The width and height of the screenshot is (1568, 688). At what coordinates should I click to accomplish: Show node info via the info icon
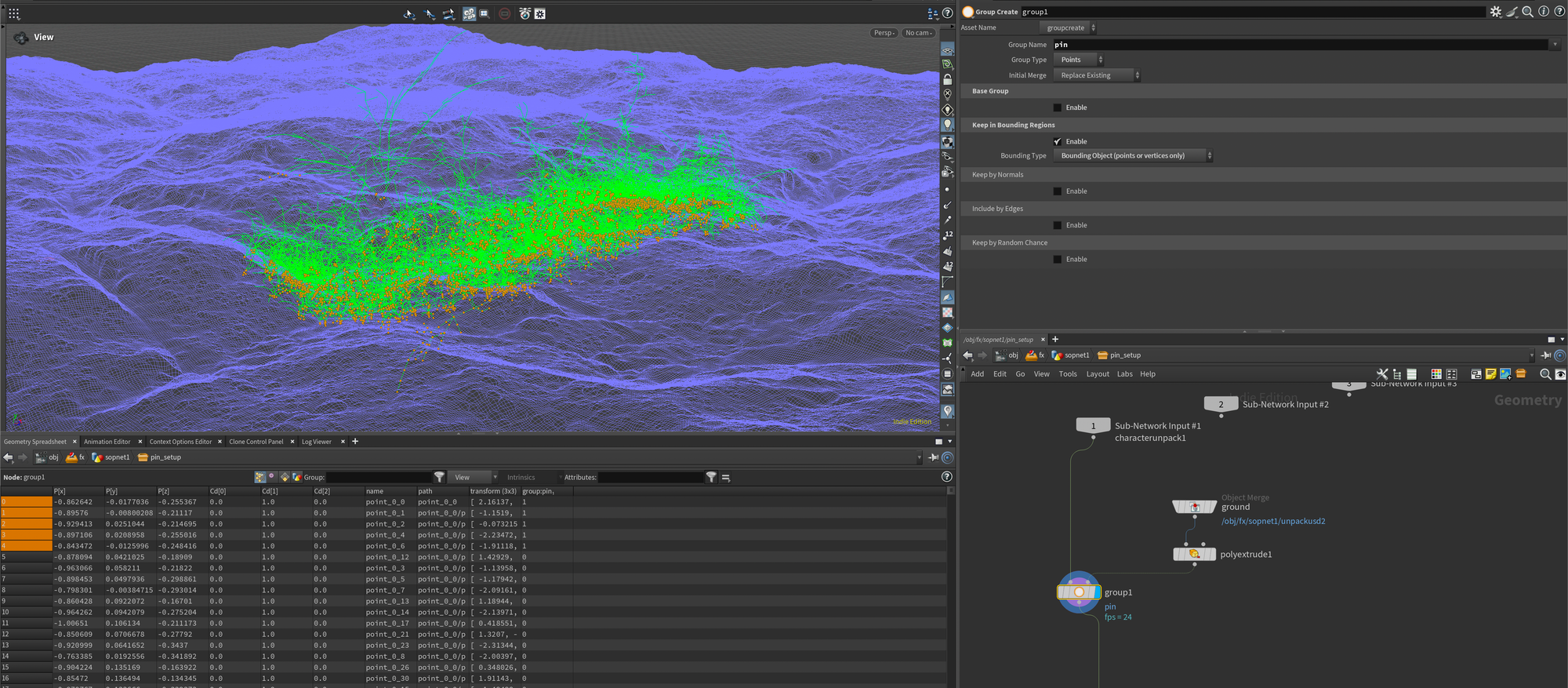(x=1544, y=12)
